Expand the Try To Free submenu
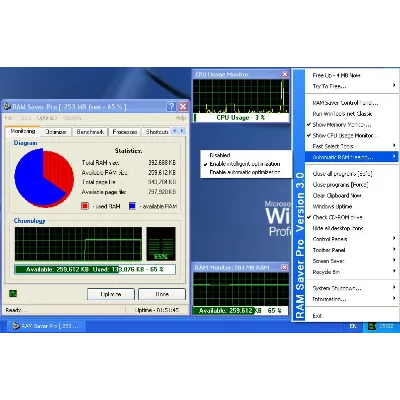This screenshot has height=400, width=400. (x=352, y=86)
